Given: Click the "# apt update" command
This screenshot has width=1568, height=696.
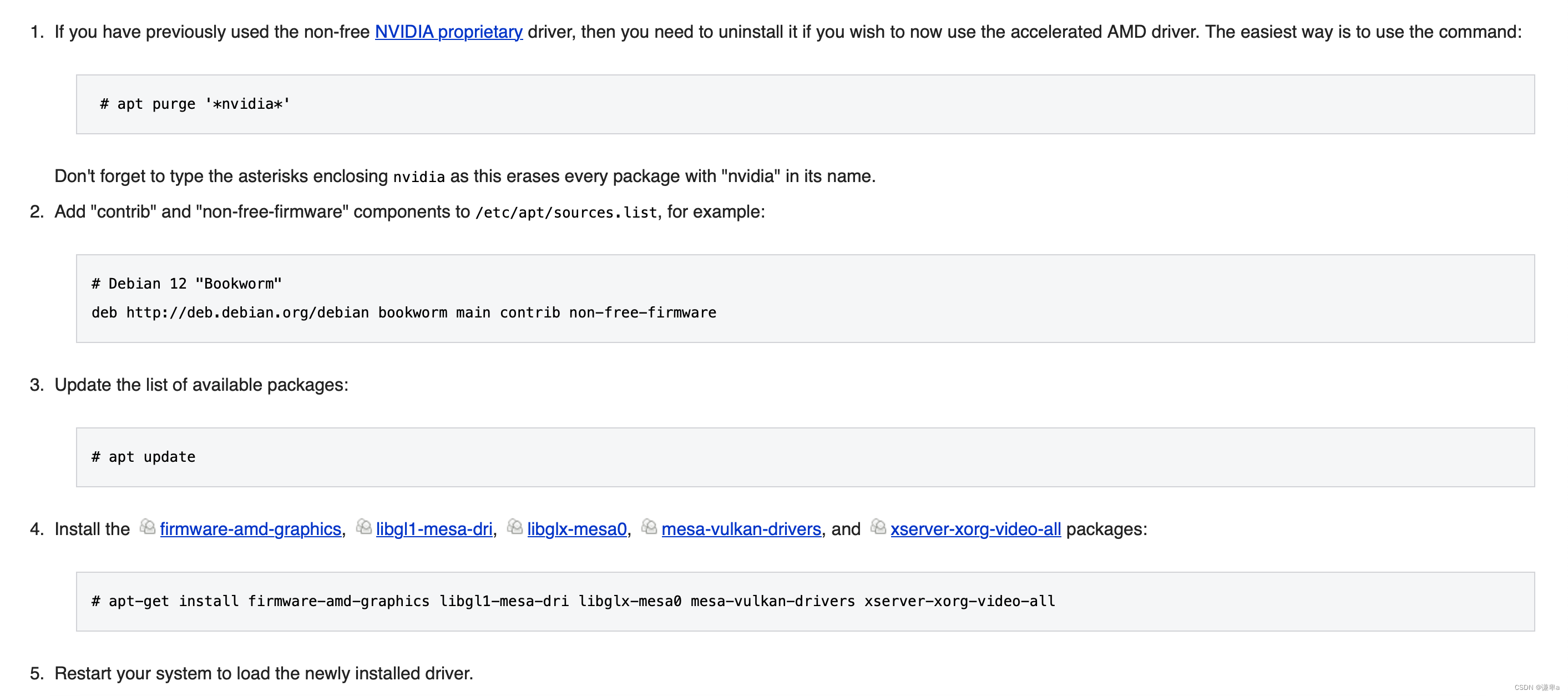Looking at the screenshot, I should coord(143,457).
